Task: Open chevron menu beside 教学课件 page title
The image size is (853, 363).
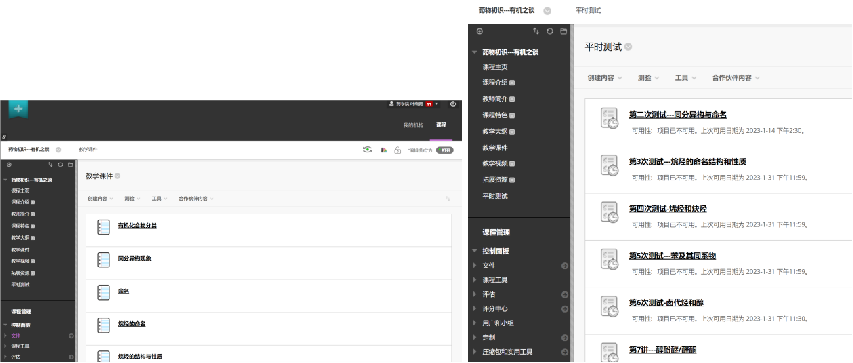Action: coord(118,176)
